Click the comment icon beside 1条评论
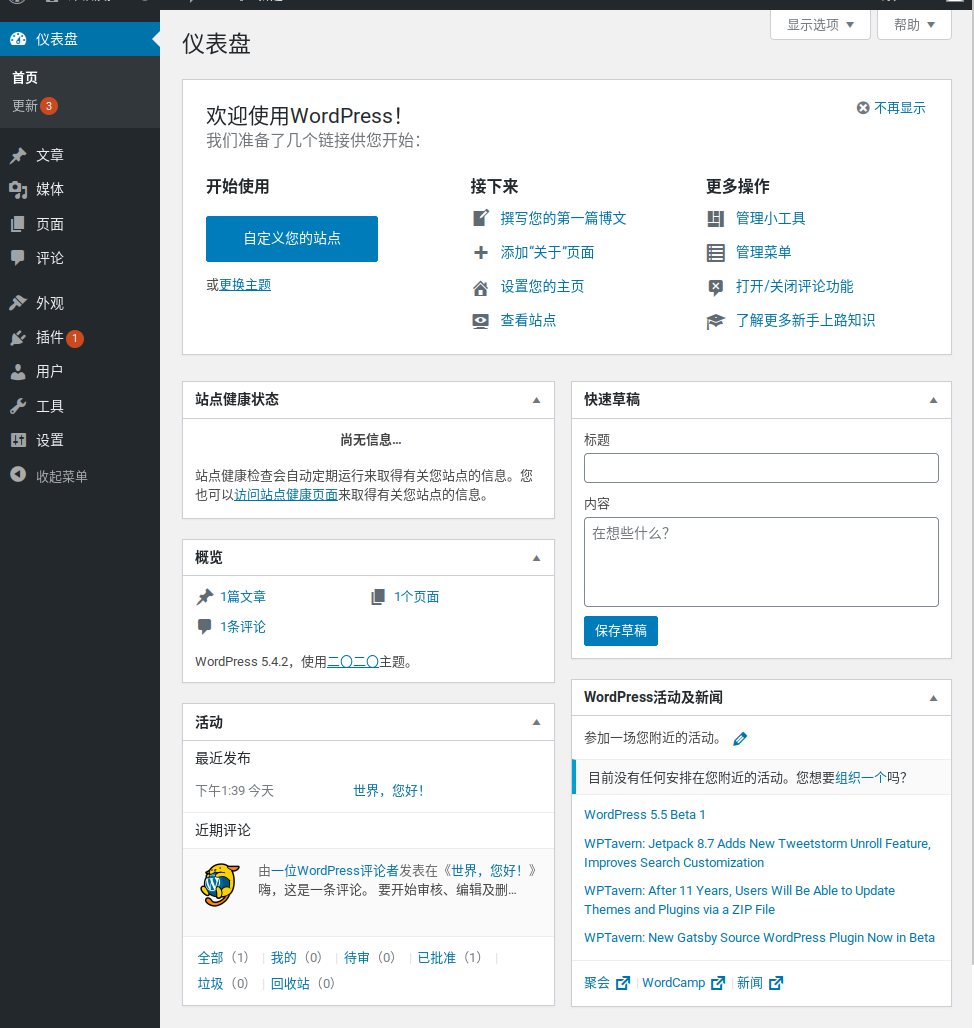Screen dimensions: 974x1028 click(x=205, y=627)
